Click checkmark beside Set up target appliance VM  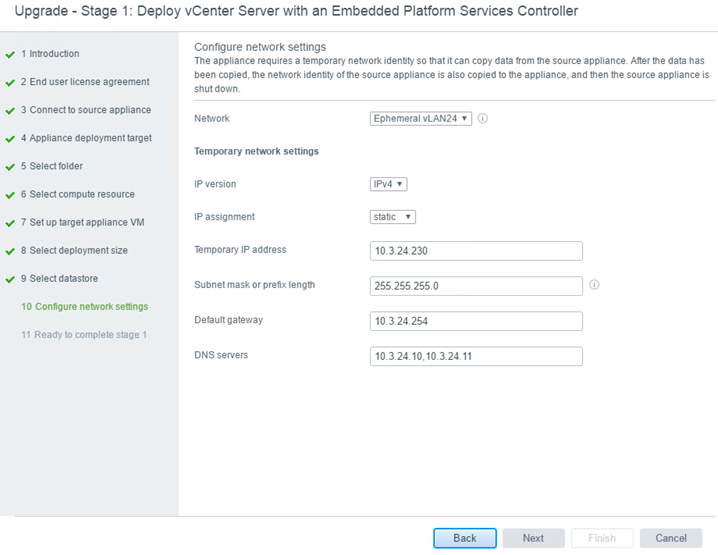10,223
